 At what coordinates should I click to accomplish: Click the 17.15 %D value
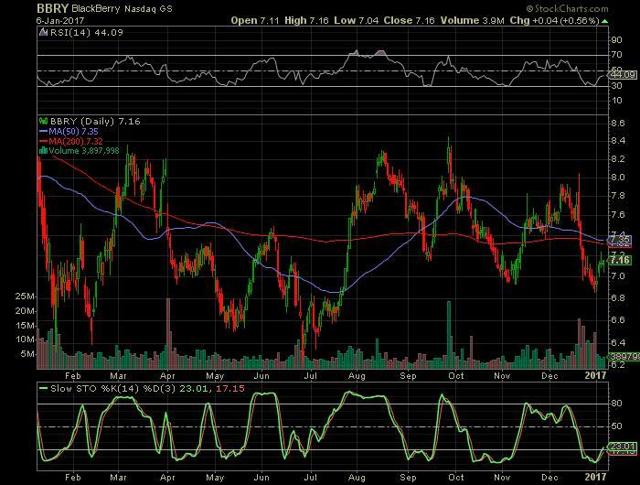230,389
